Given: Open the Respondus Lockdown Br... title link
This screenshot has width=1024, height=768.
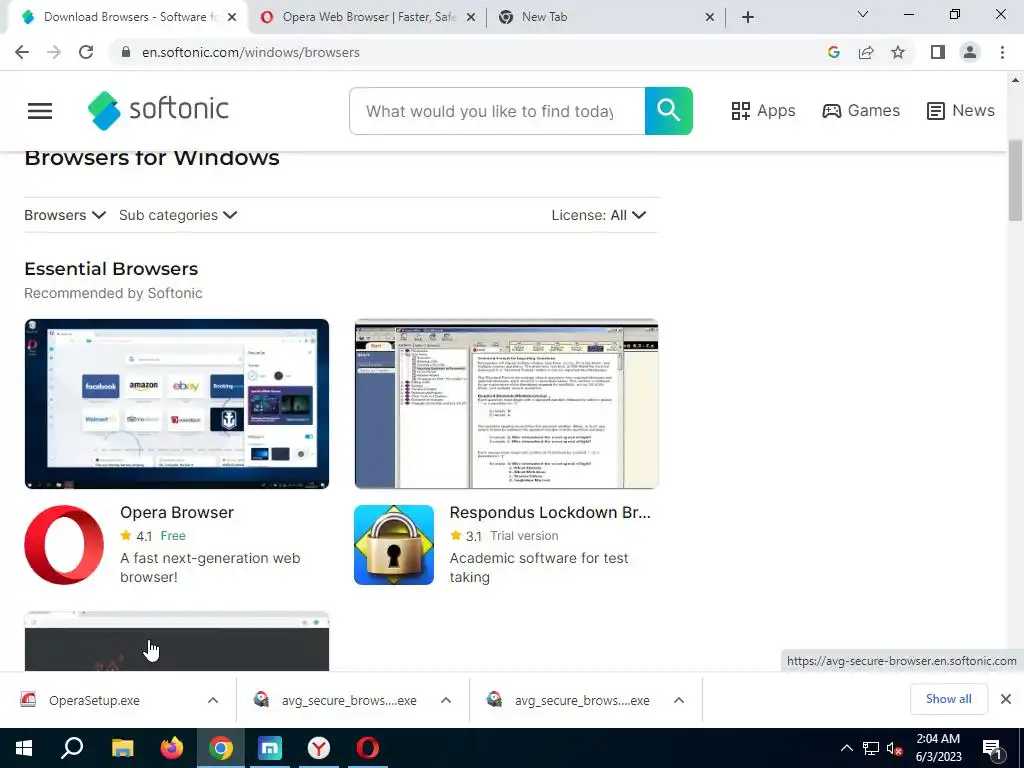Looking at the screenshot, I should point(550,513).
